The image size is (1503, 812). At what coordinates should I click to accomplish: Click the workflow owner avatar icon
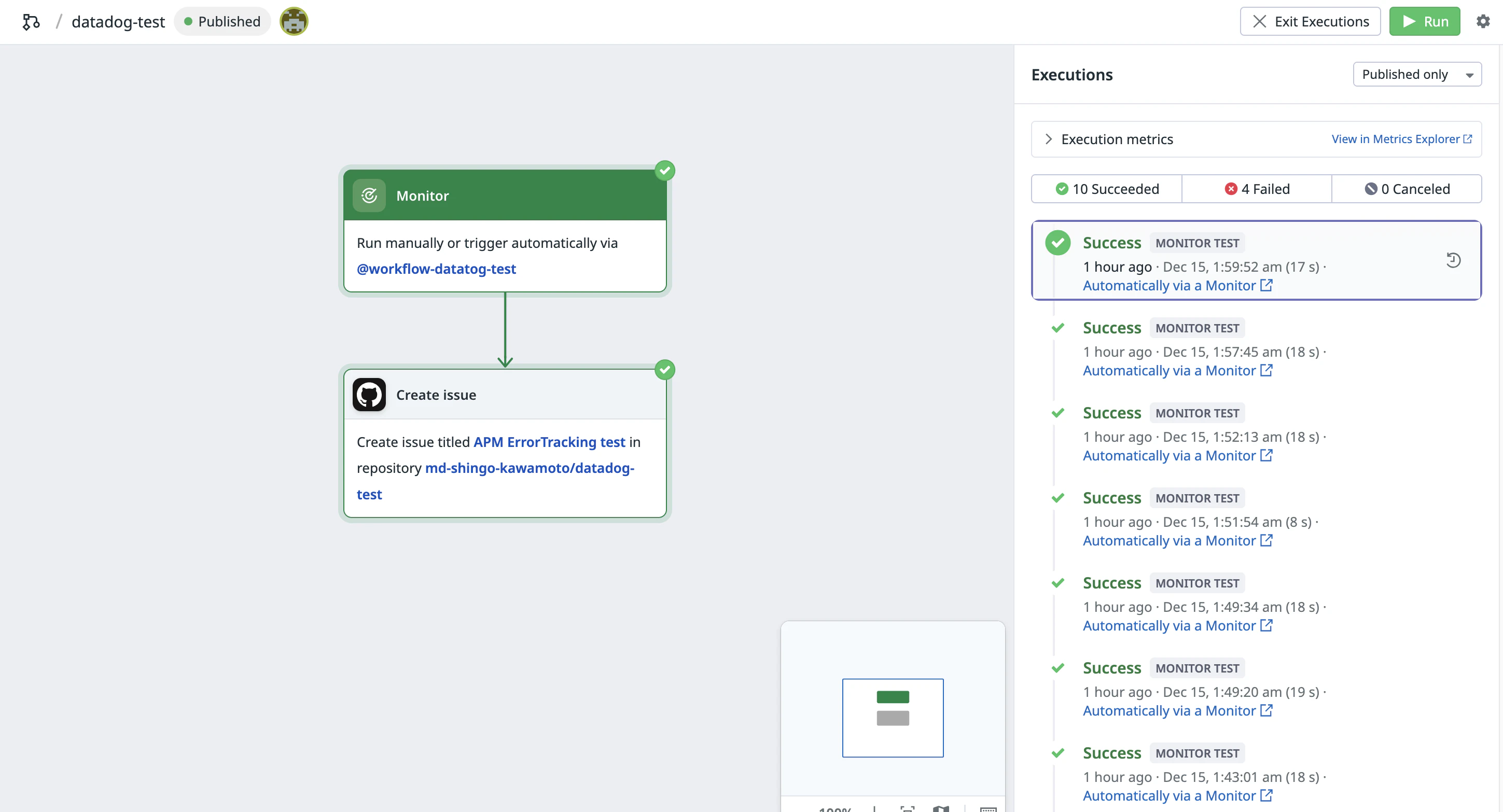[294, 22]
